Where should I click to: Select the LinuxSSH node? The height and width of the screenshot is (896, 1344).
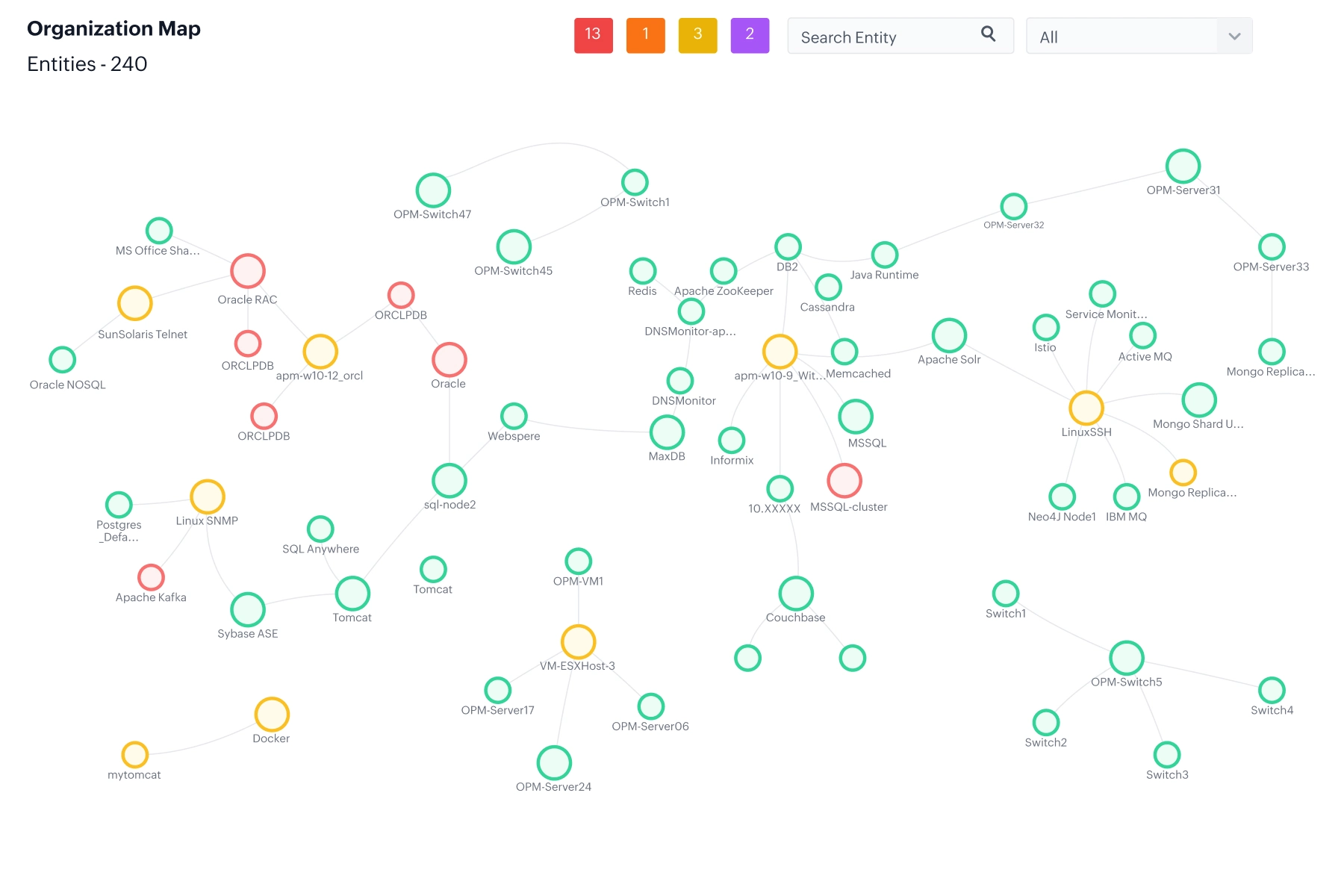[x=1086, y=408]
